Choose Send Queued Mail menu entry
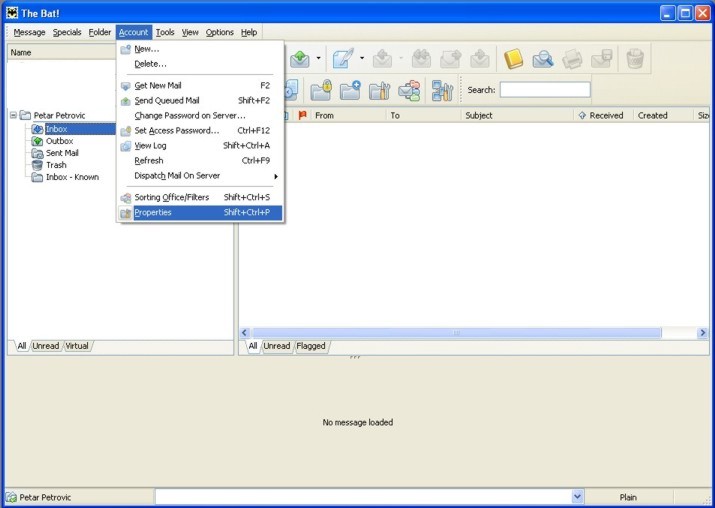The width and height of the screenshot is (715, 508). (x=200, y=100)
